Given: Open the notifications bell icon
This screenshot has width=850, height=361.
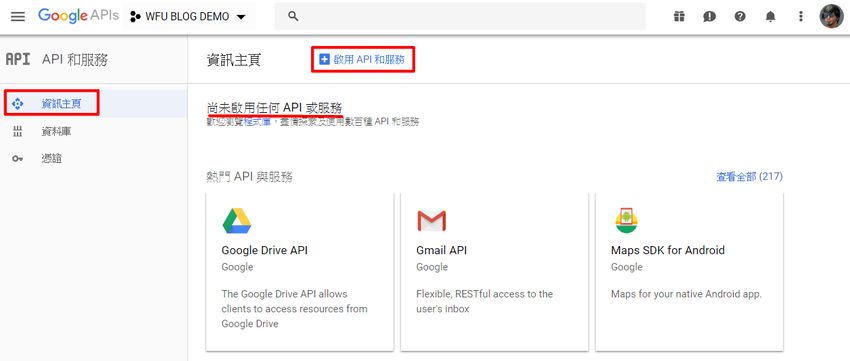Looking at the screenshot, I should [x=770, y=16].
